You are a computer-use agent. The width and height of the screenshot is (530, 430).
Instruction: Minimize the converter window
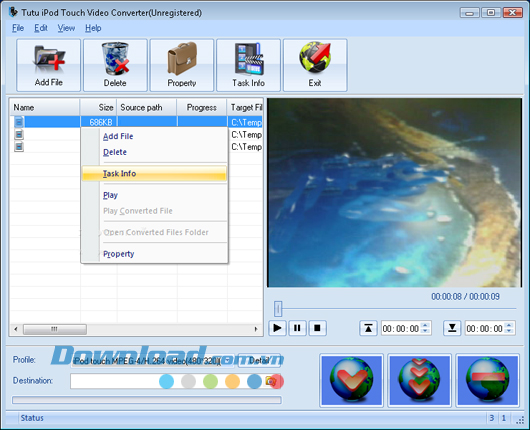click(469, 13)
